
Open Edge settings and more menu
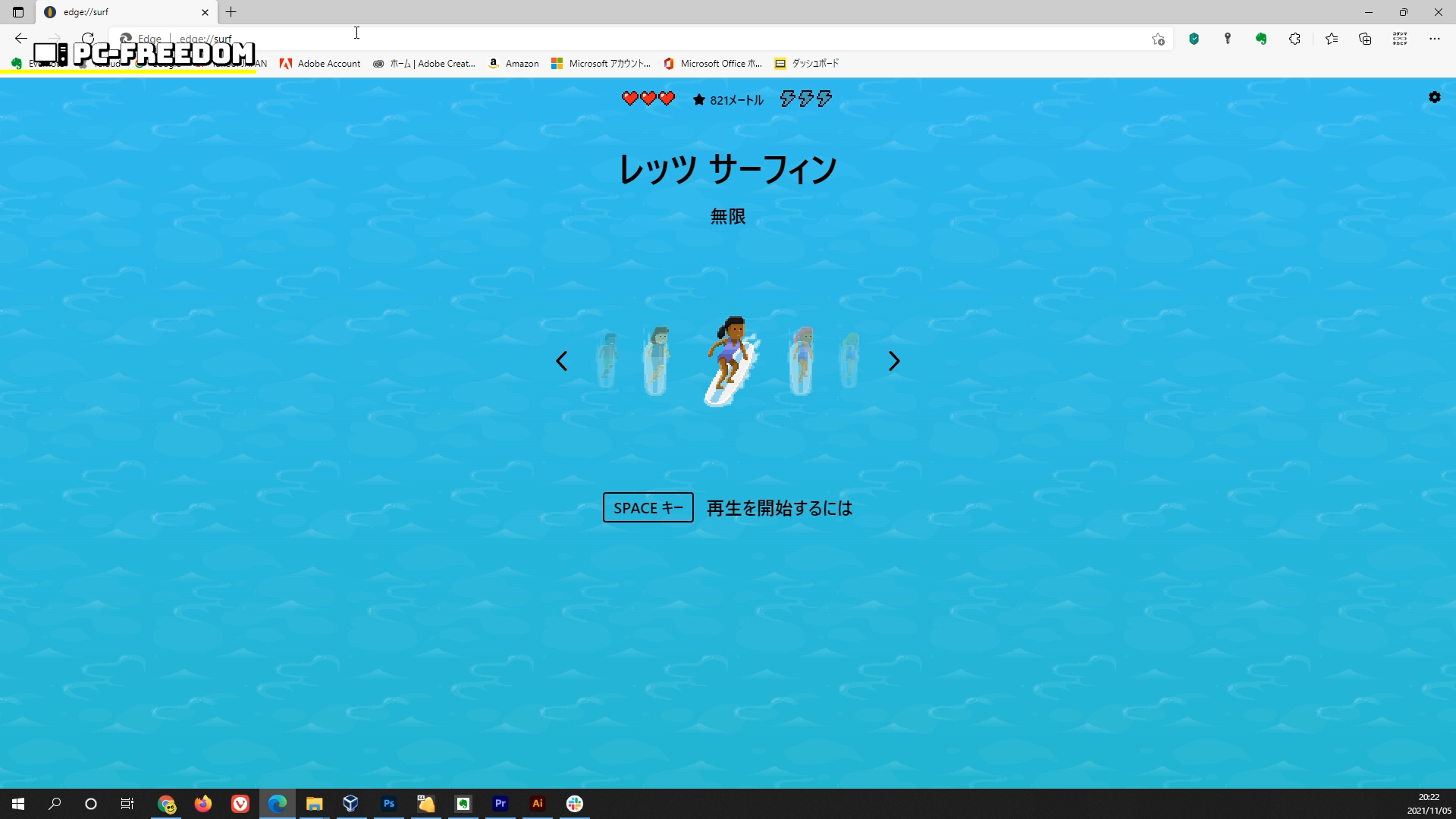[1434, 39]
